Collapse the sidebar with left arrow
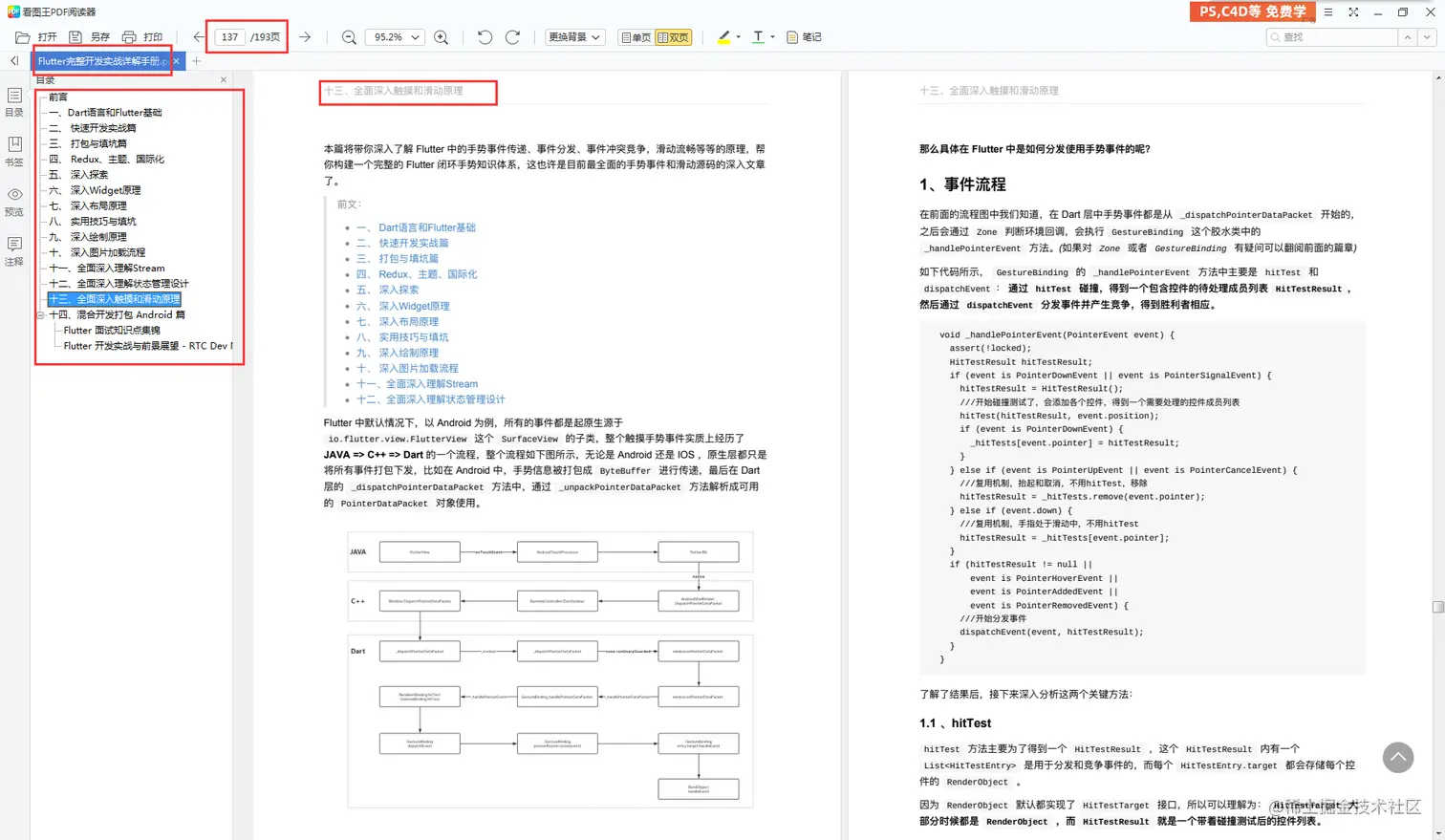Image resolution: width=1445 pixels, height=840 pixels. point(14,61)
